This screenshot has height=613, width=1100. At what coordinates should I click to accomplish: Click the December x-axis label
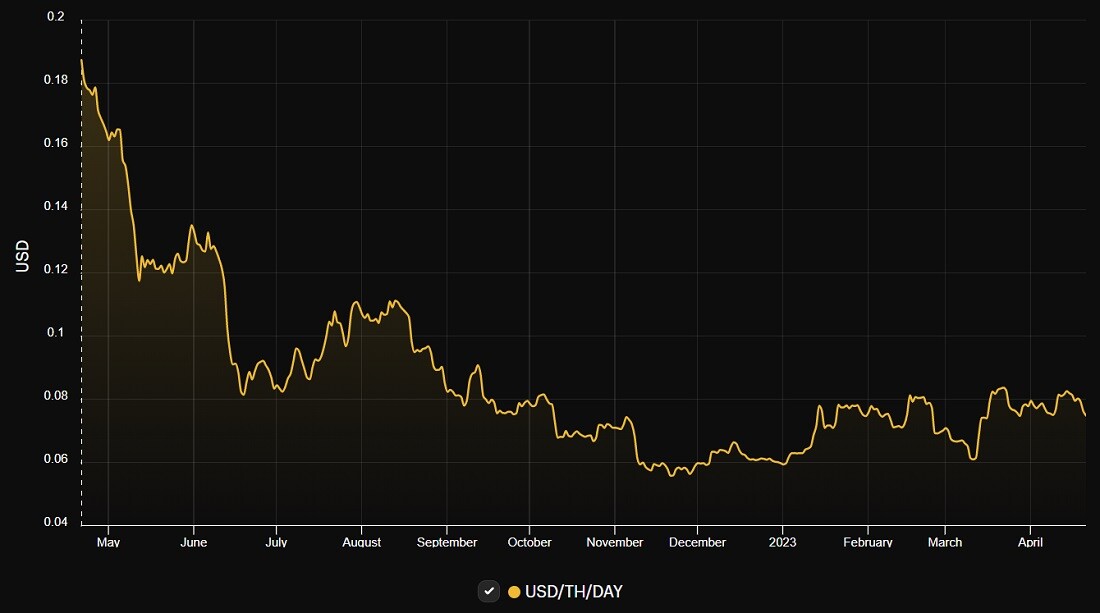click(x=697, y=542)
